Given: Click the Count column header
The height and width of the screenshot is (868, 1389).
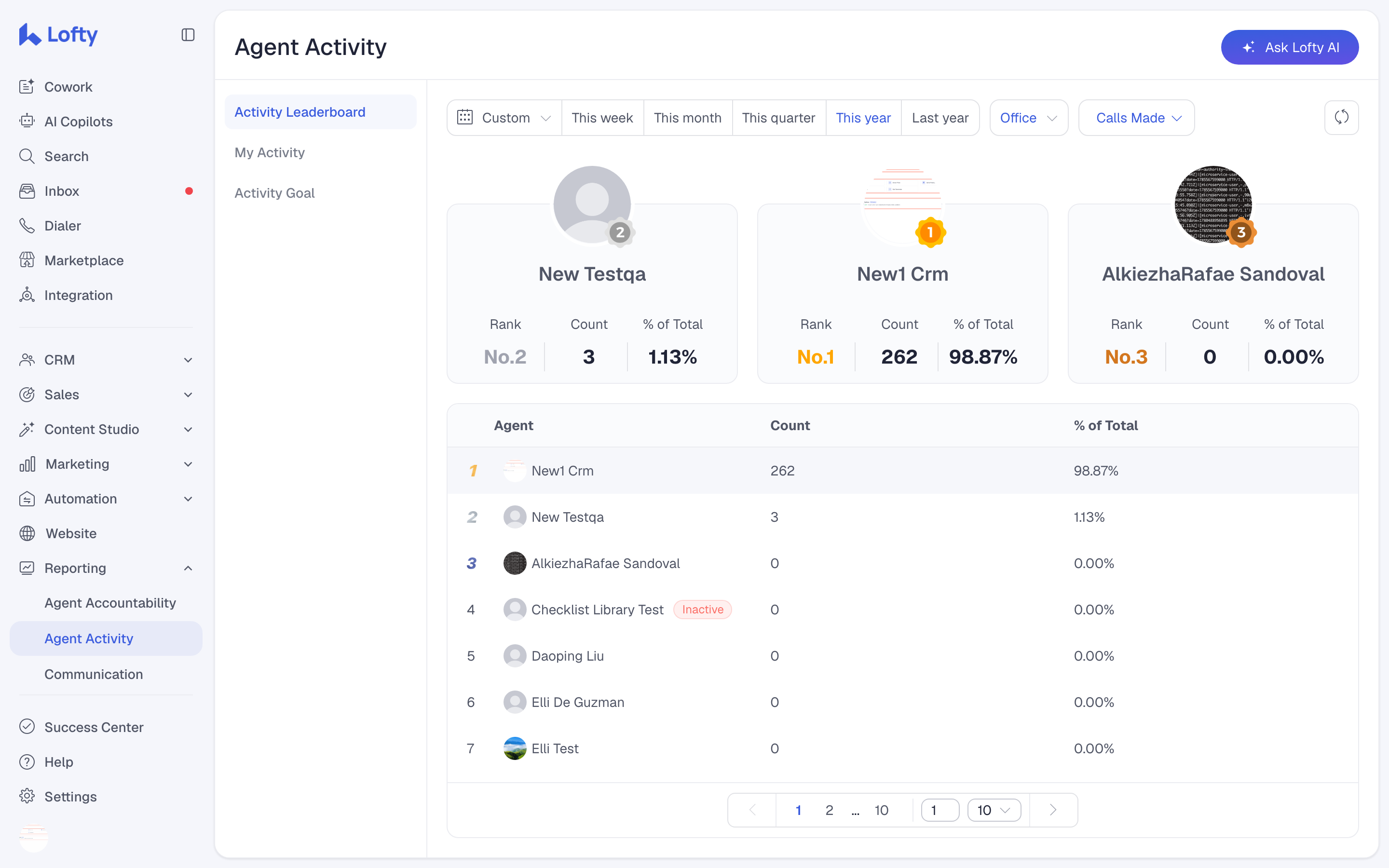Looking at the screenshot, I should click(x=790, y=425).
